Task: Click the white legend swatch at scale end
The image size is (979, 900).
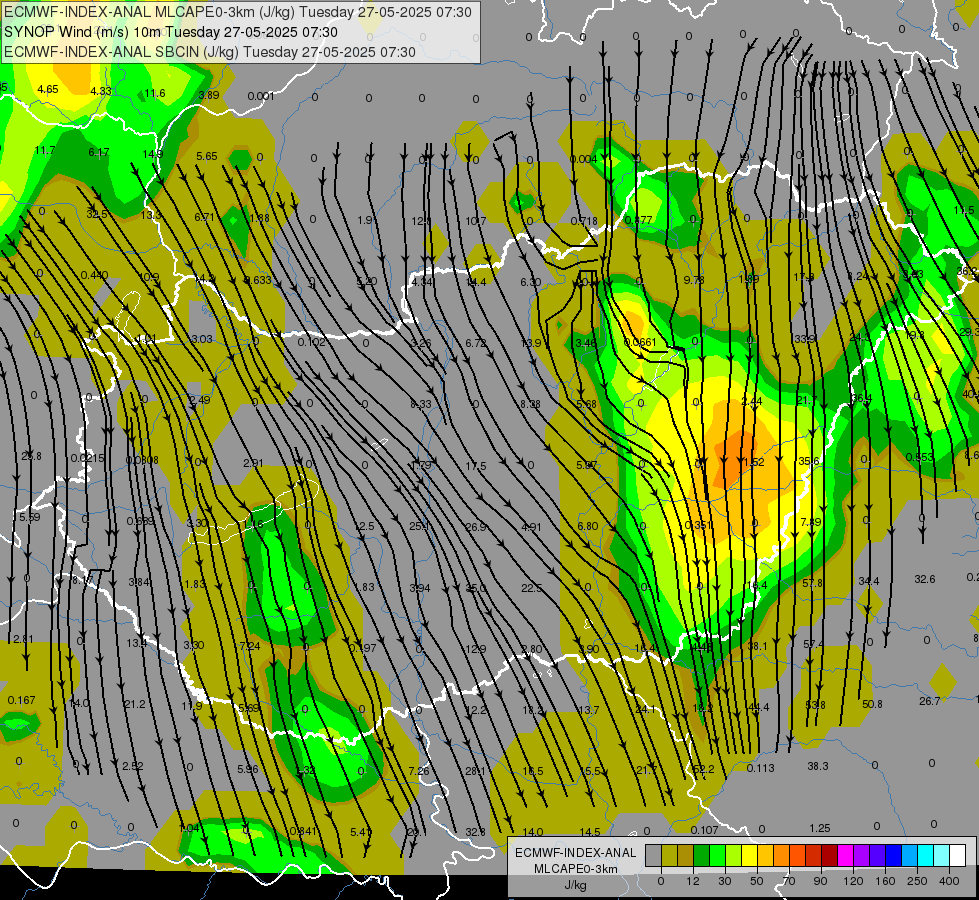Action: pos(958,855)
